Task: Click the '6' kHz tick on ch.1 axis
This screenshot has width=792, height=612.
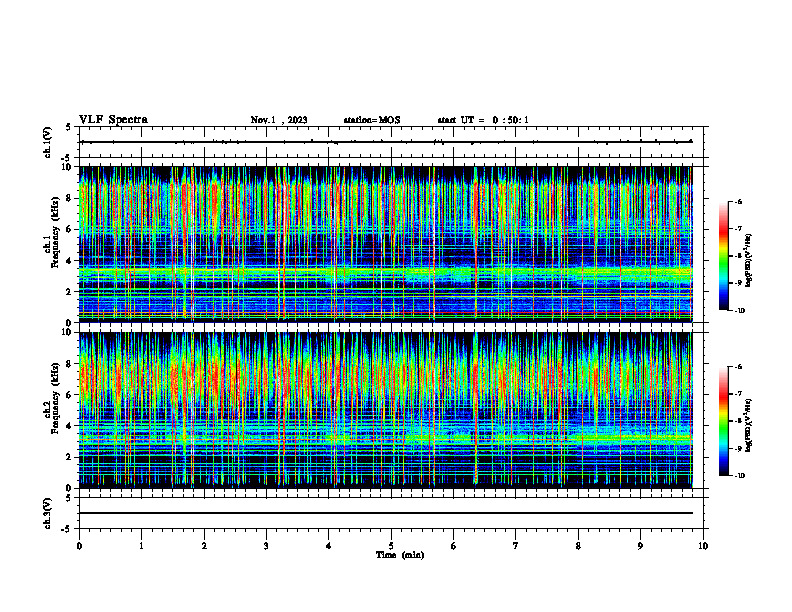Action: 70,229
